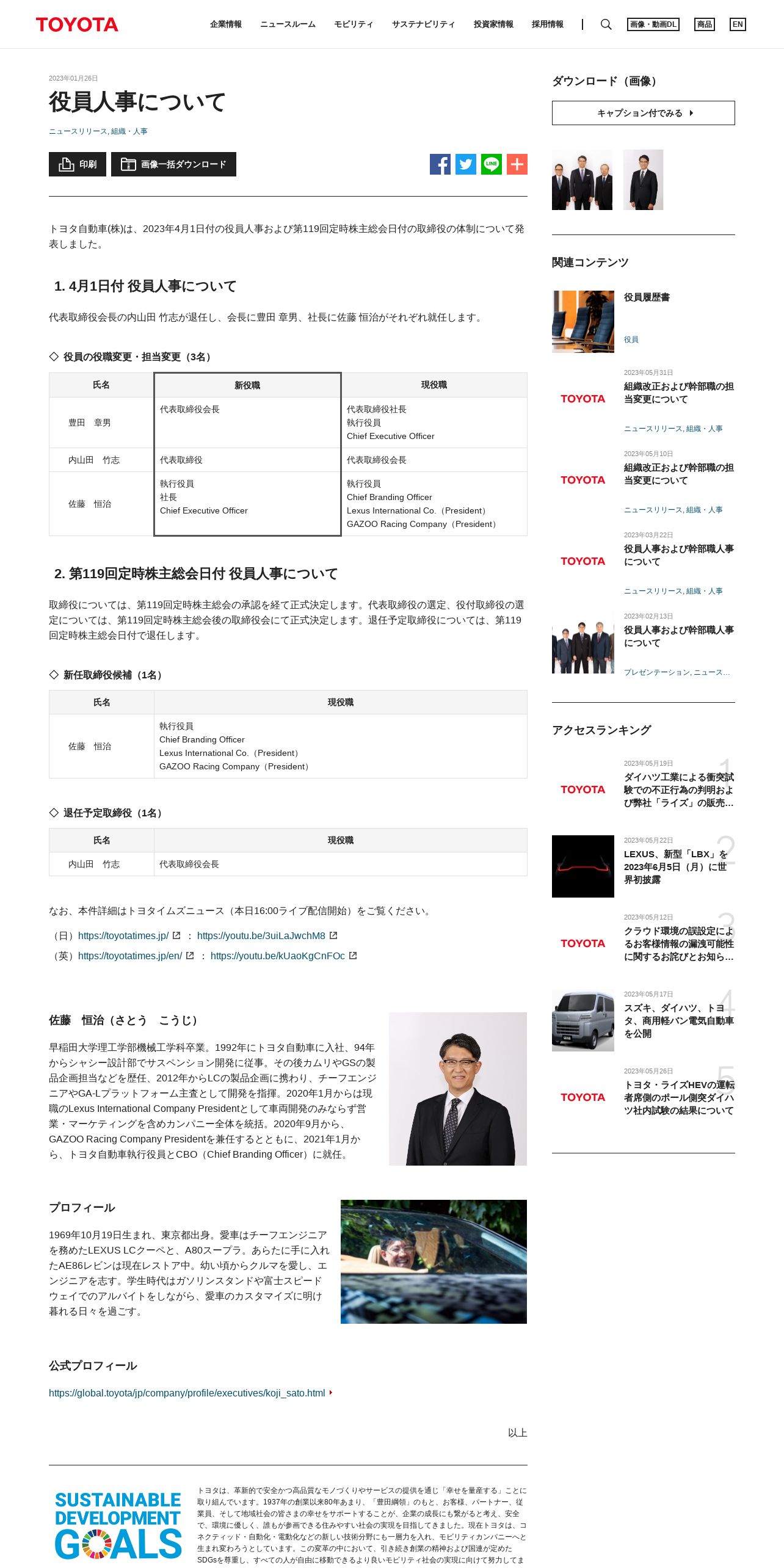Click external link icon after toyotatimes.jp/en/

coord(190,956)
